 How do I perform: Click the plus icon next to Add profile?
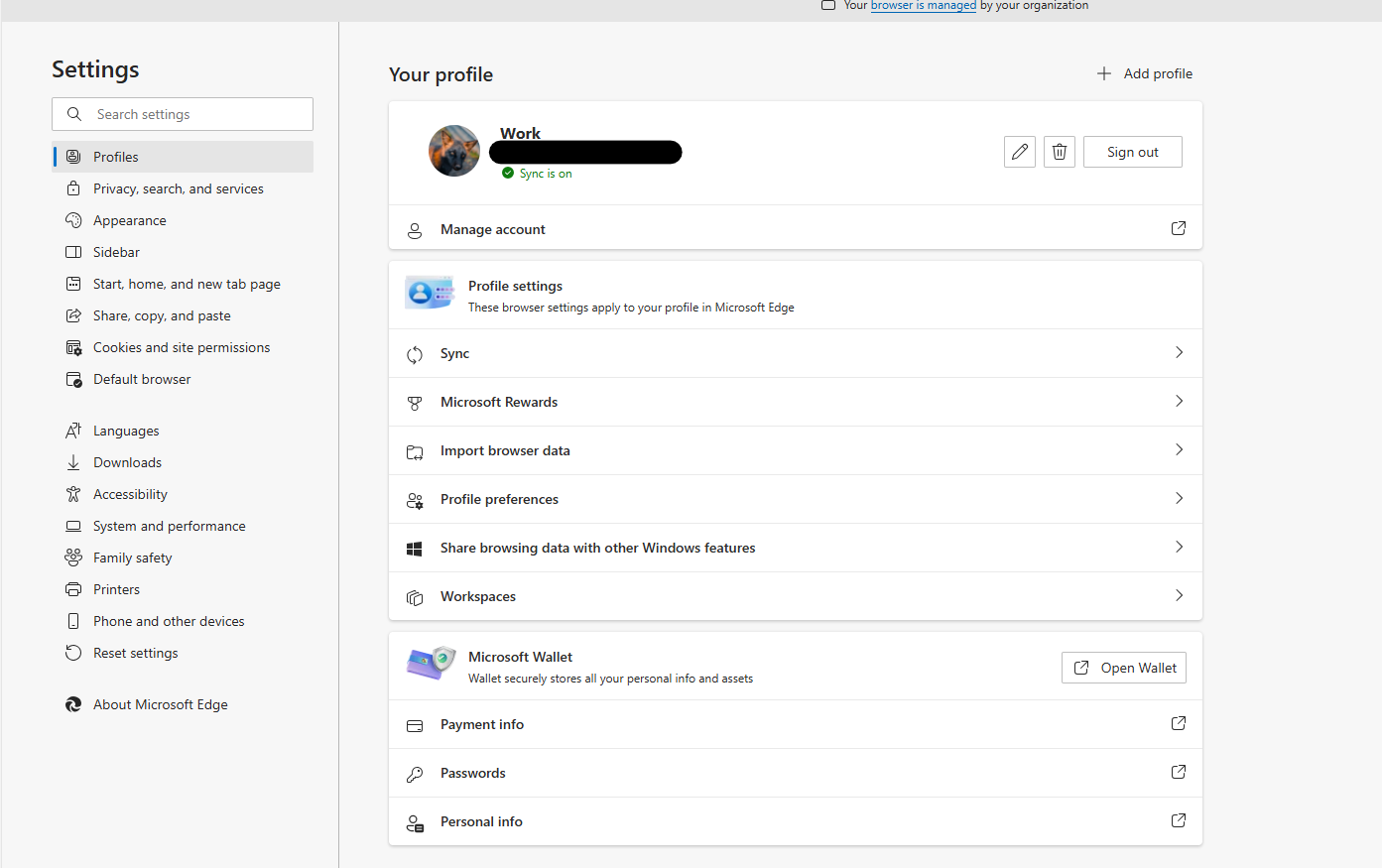(x=1104, y=73)
